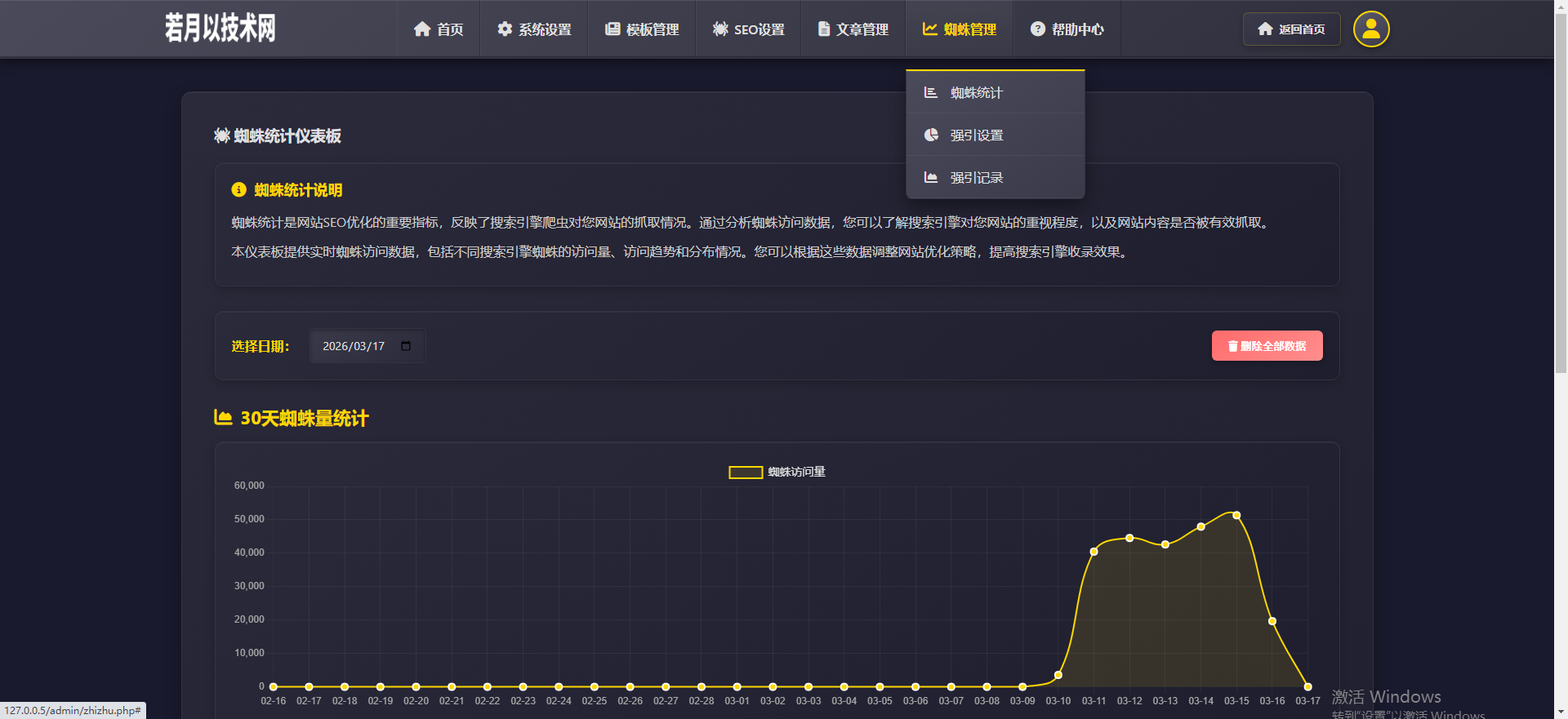
Task: Click the pie chart icon for 强引设置
Action: coord(930,135)
